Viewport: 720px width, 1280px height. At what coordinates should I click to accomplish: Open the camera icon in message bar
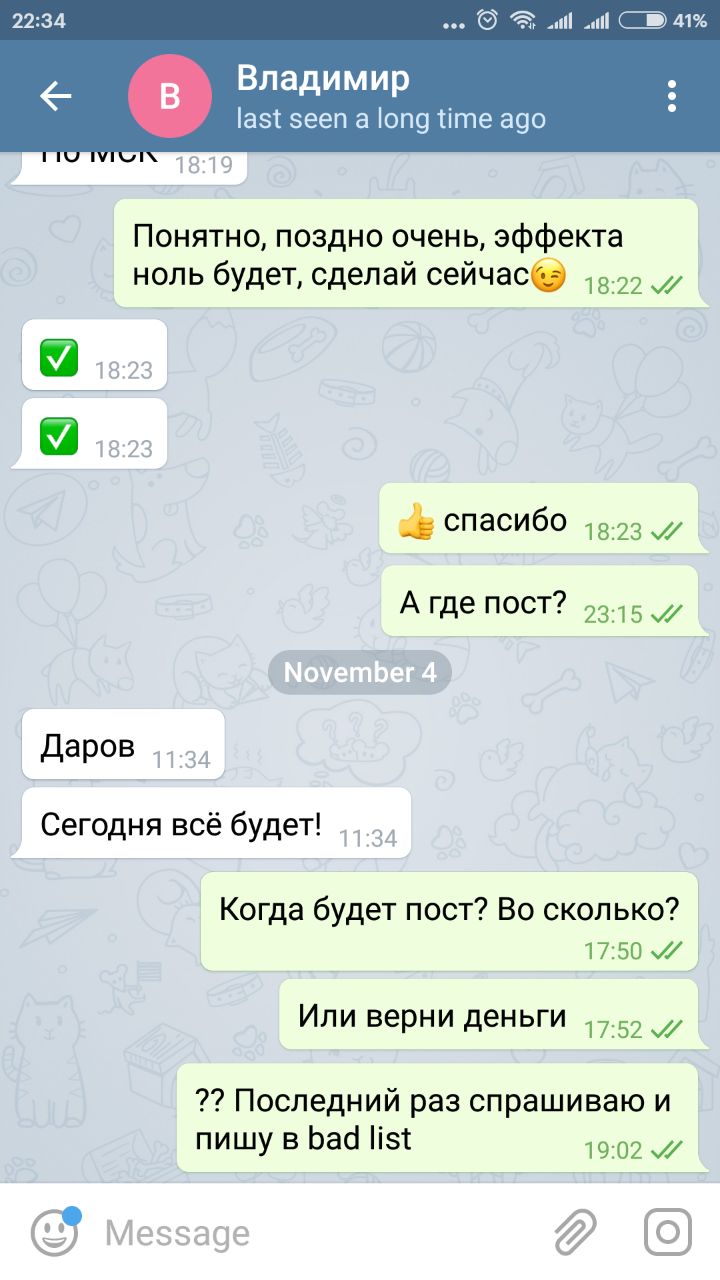point(667,1232)
